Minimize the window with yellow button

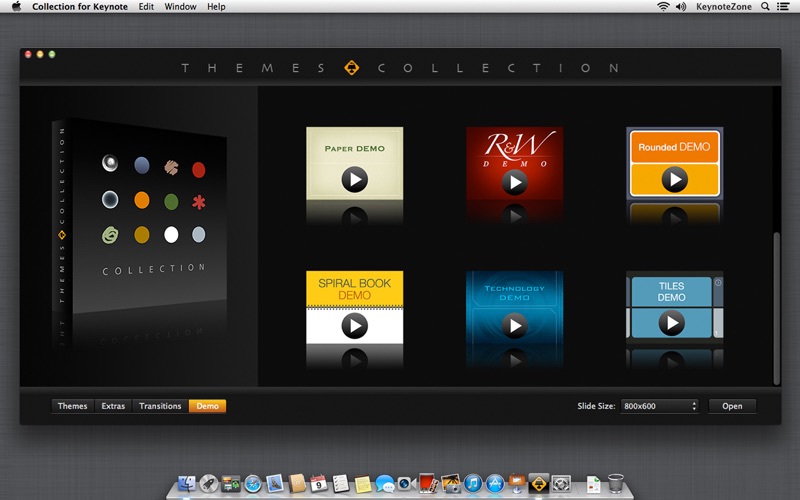(40, 54)
